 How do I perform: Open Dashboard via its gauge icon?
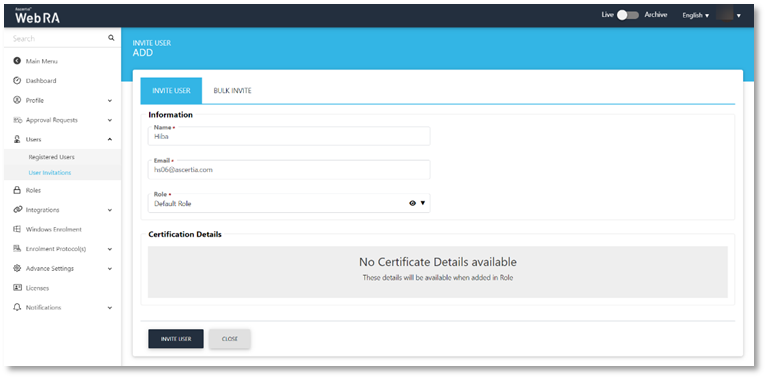coord(17,81)
